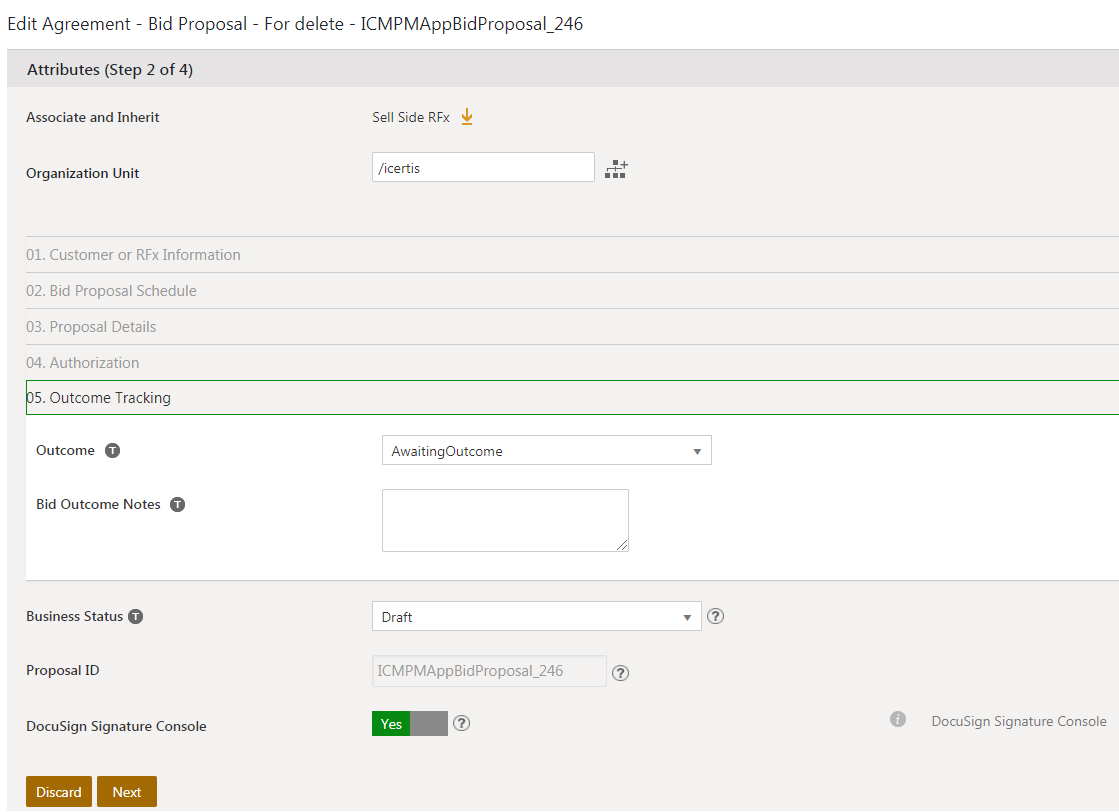Screen dimensions: 1119x812
Task: Click into the Bid Outcome Notes text area
Action: coord(505,520)
